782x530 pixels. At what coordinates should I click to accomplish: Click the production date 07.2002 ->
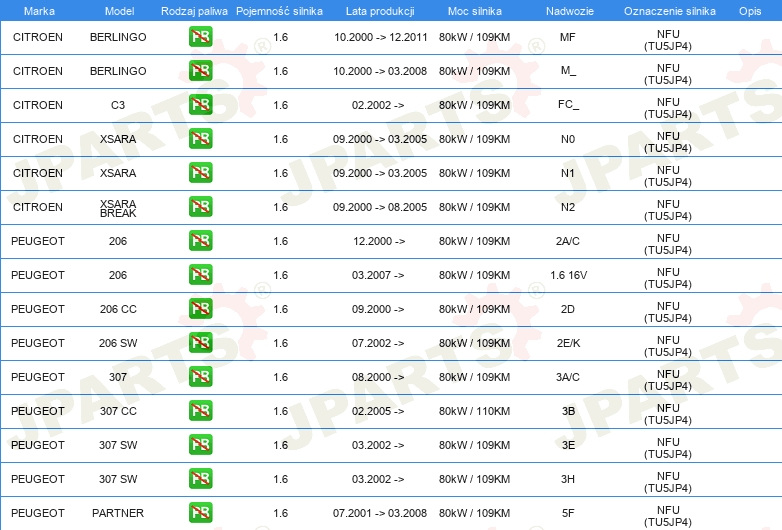(x=378, y=343)
